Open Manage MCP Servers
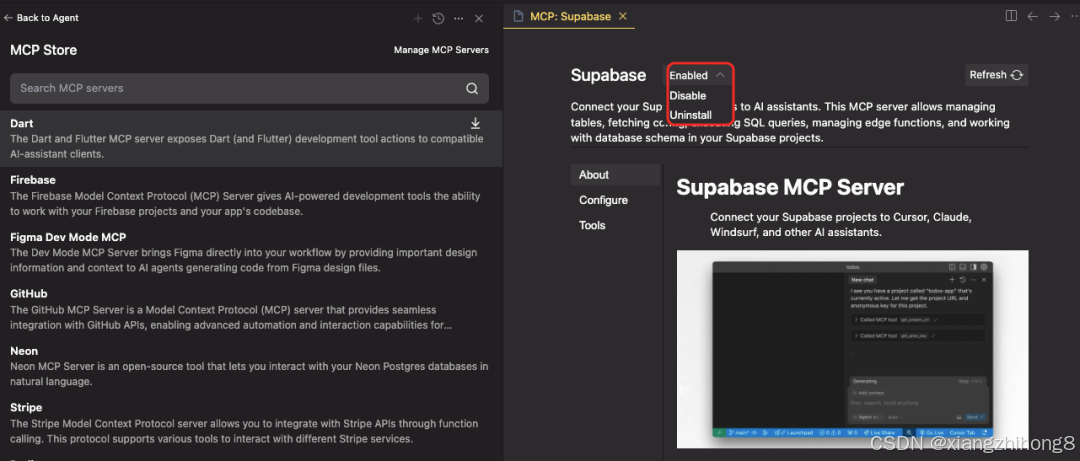The height and width of the screenshot is (461, 1080). point(442,50)
